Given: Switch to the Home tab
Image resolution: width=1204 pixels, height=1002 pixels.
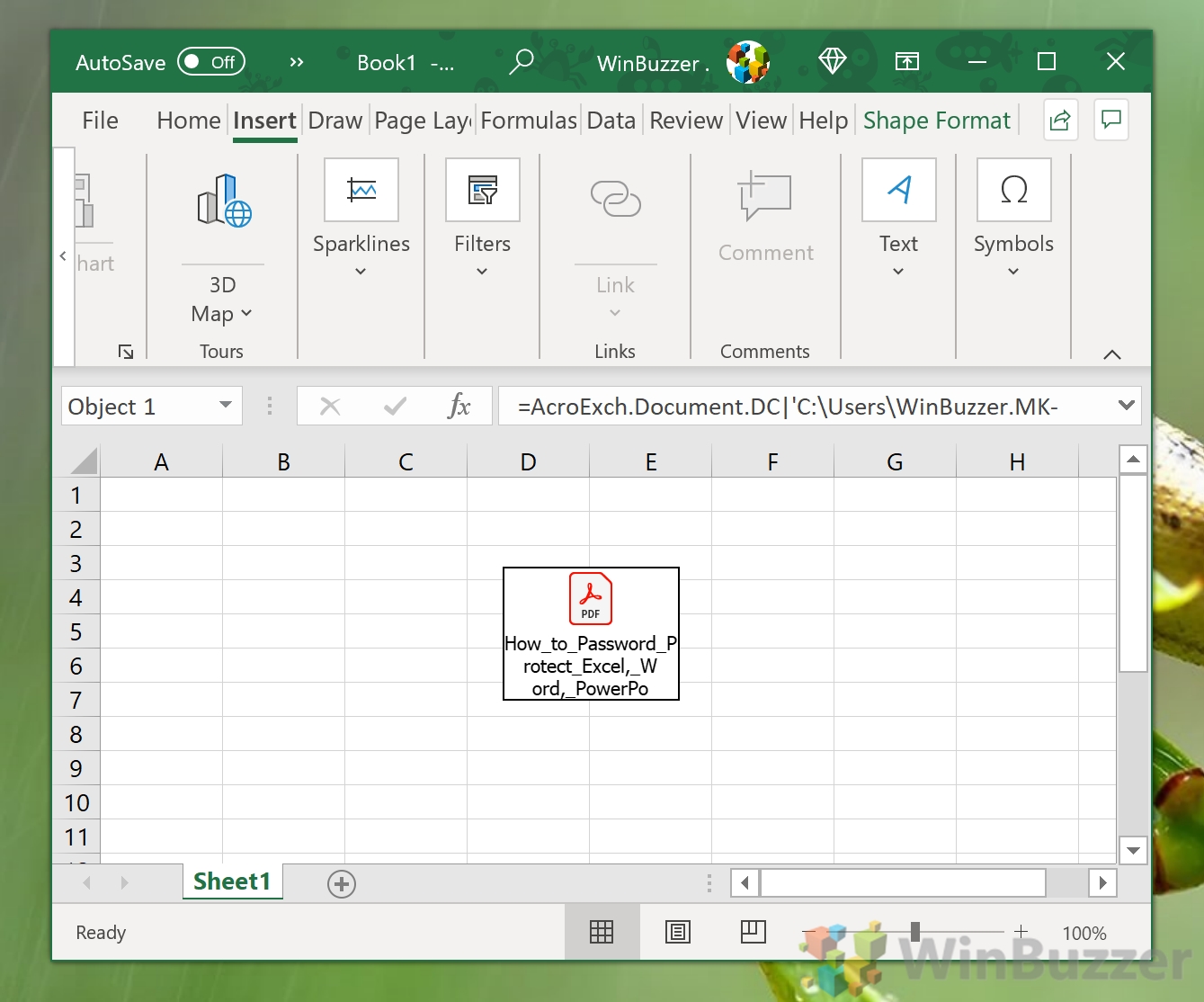Looking at the screenshot, I should [x=188, y=121].
